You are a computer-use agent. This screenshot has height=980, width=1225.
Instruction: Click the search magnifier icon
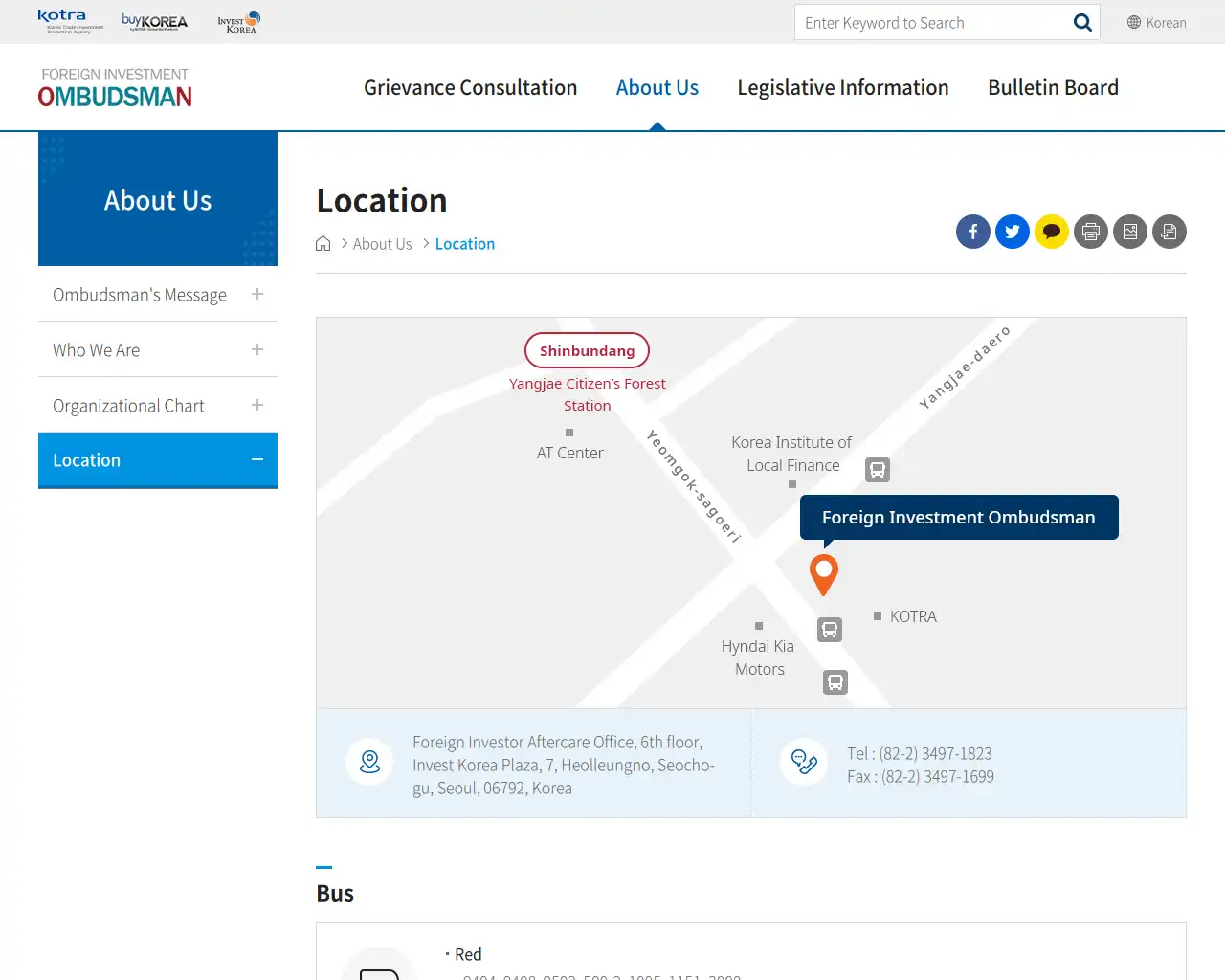point(1081,22)
